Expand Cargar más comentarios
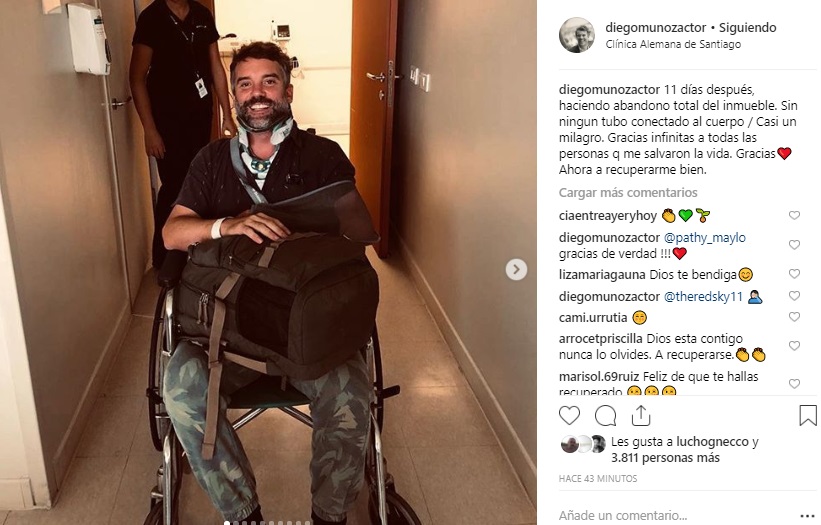821x525 pixels. tap(628, 193)
